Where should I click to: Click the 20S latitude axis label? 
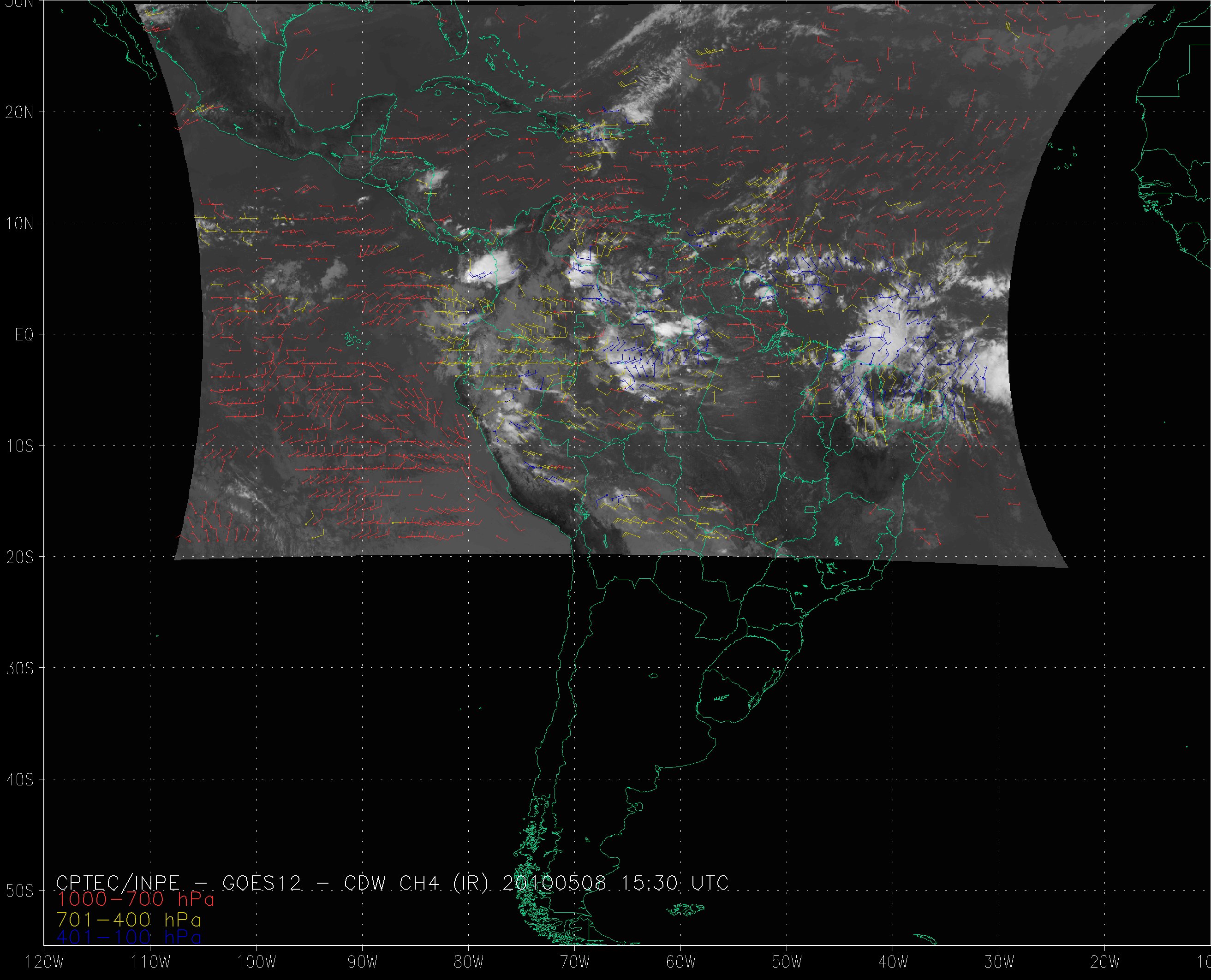(x=19, y=557)
